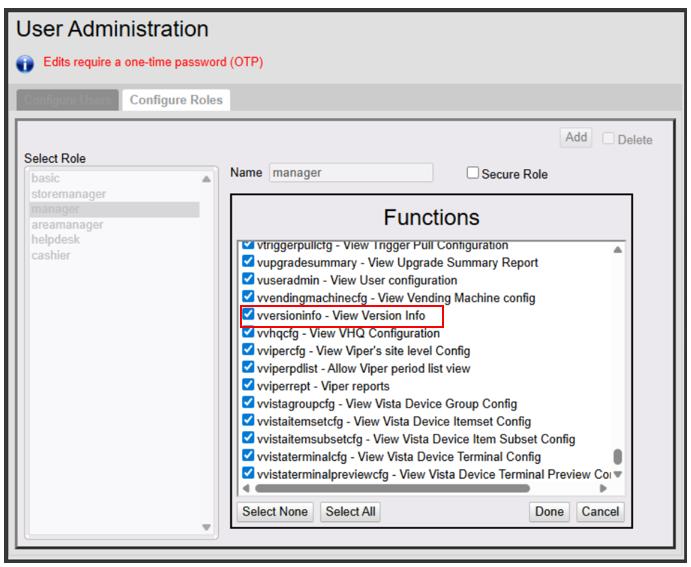
Task: Toggle the Delete checkbox
Action: [608, 138]
